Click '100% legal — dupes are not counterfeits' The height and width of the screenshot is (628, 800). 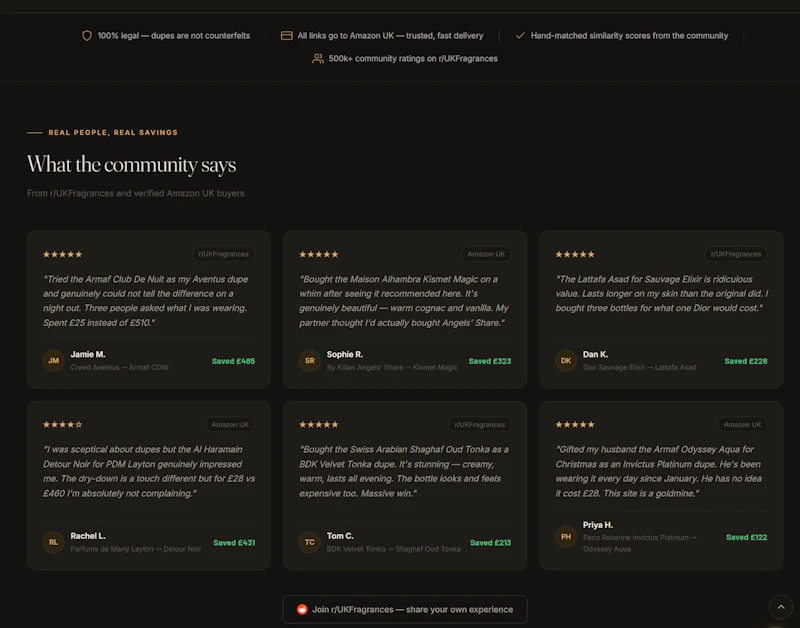coord(174,36)
